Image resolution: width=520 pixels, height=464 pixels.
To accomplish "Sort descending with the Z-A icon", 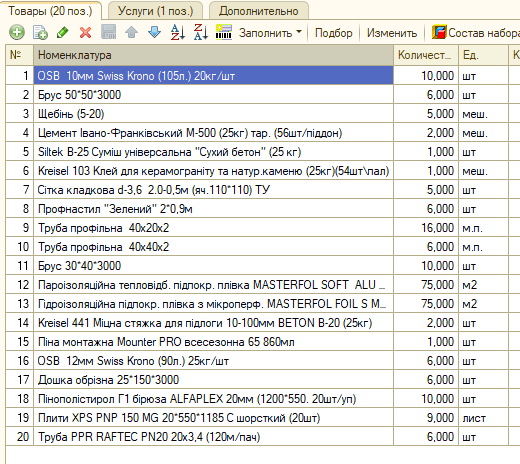I will [201, 33].
